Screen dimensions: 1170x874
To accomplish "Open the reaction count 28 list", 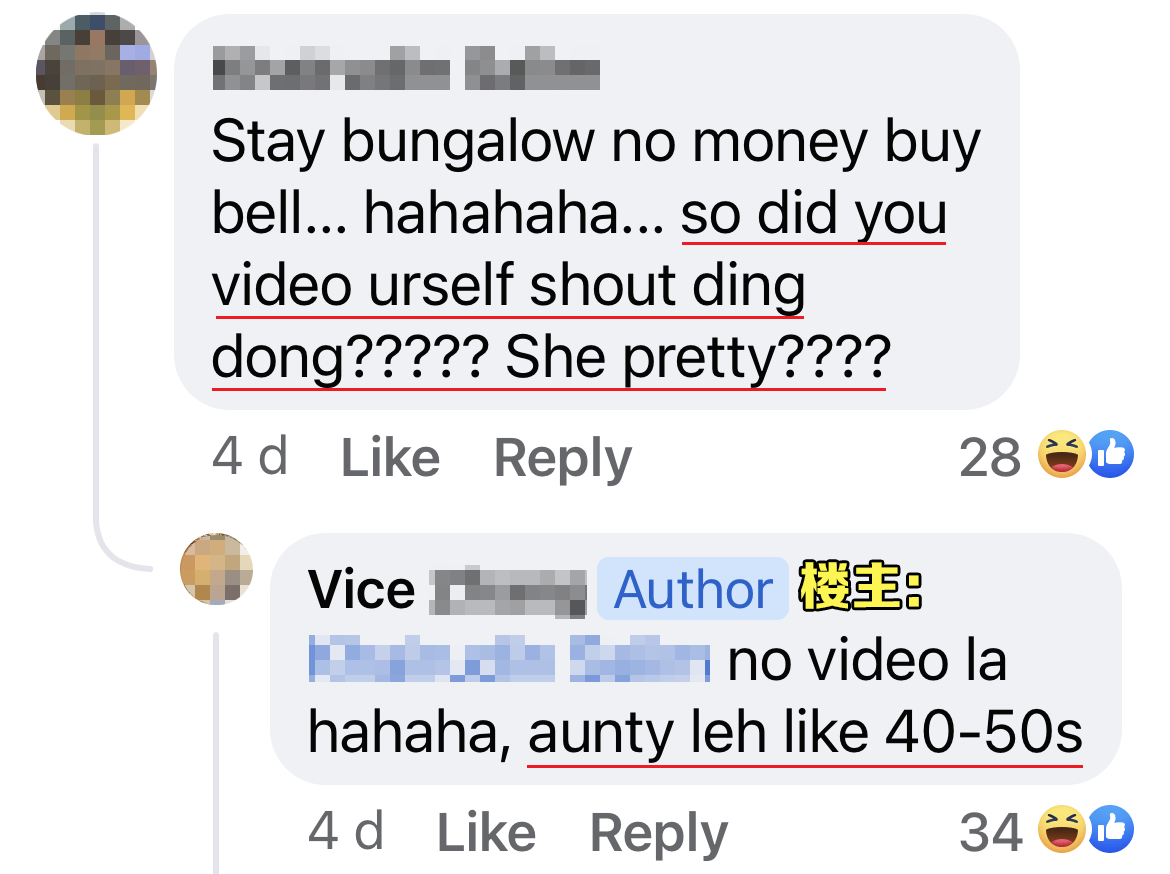I will click(x=990, y=457).
